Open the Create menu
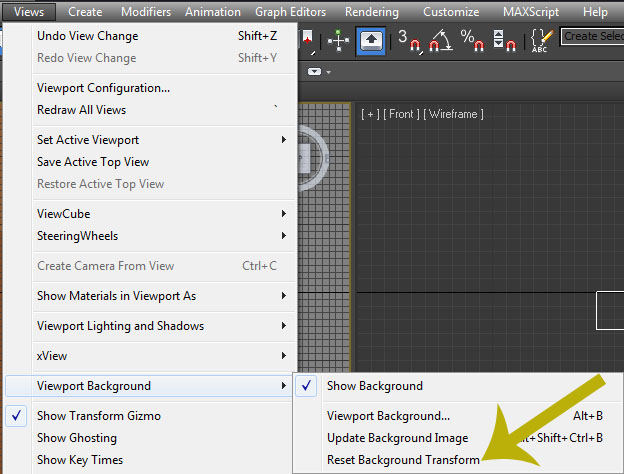 (85, 12)
